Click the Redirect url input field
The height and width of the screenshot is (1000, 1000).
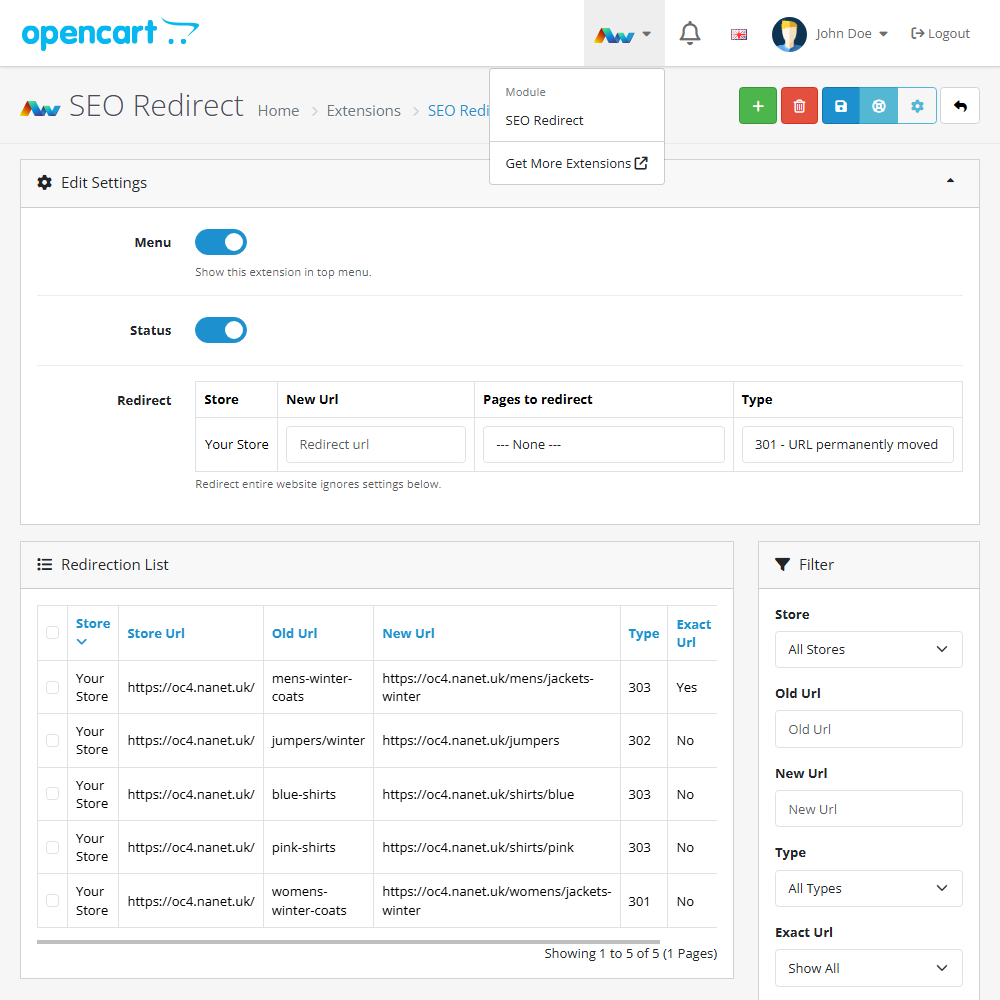375,445
